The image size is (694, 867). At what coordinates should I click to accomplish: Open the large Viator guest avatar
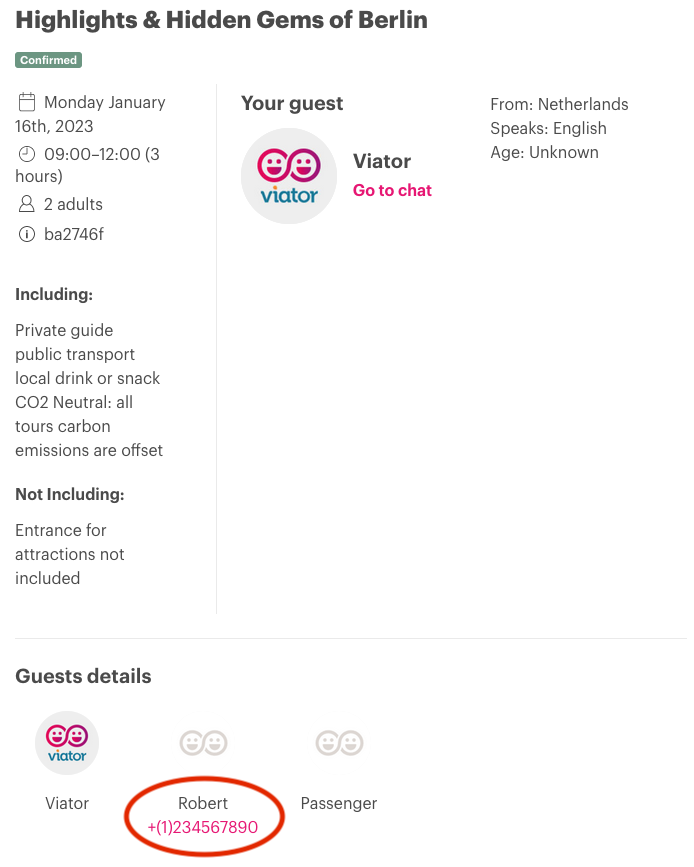(x=289, y=176)
